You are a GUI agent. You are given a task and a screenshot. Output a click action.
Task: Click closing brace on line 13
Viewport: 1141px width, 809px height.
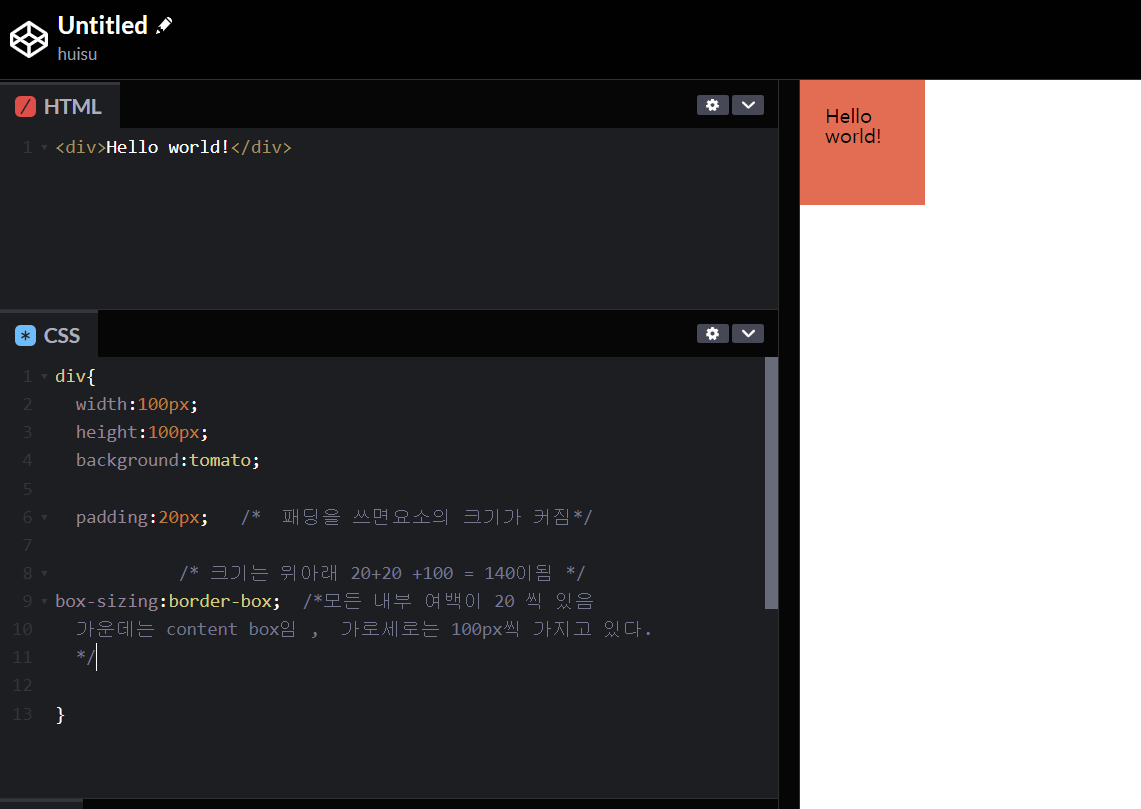60,714
